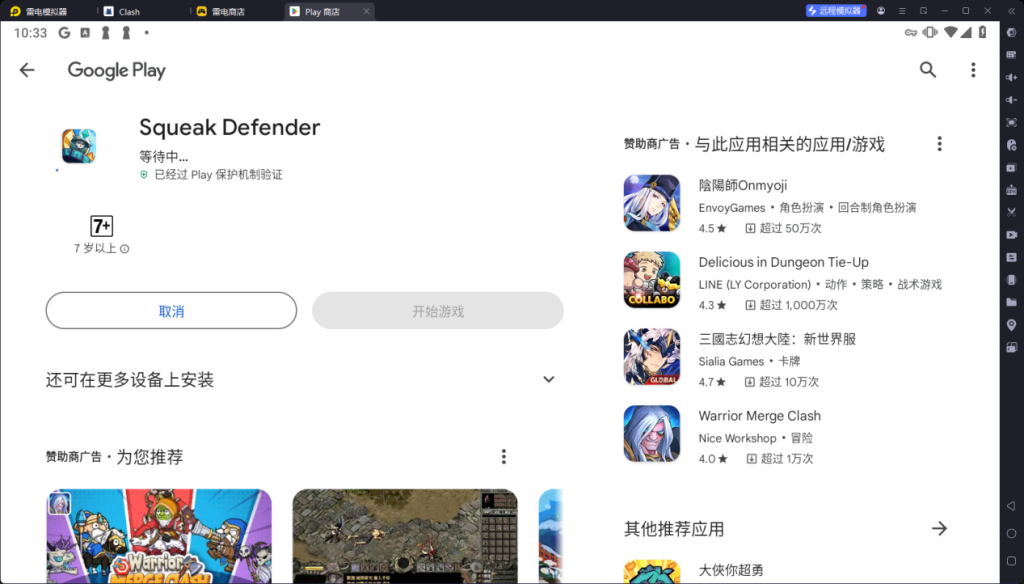The width and height of the screenshot is (1024, 584).
Task: Open the 7+ age rating info icon
Action: pos(125,249)
